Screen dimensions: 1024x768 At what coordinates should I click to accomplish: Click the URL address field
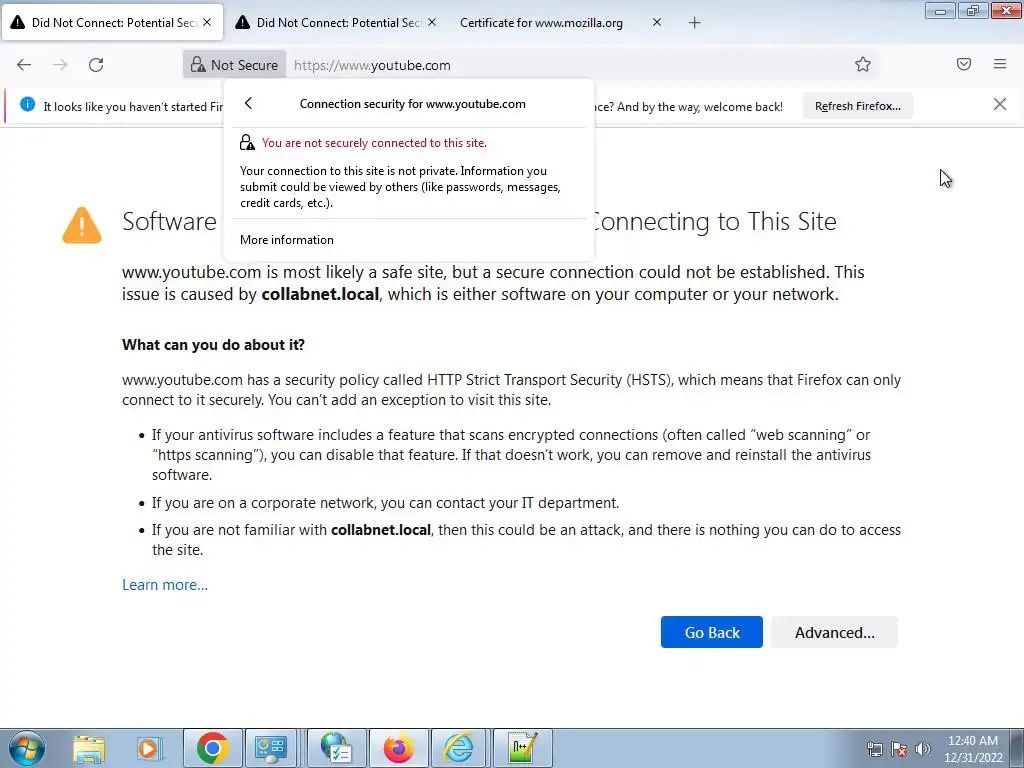click(568, 65)
